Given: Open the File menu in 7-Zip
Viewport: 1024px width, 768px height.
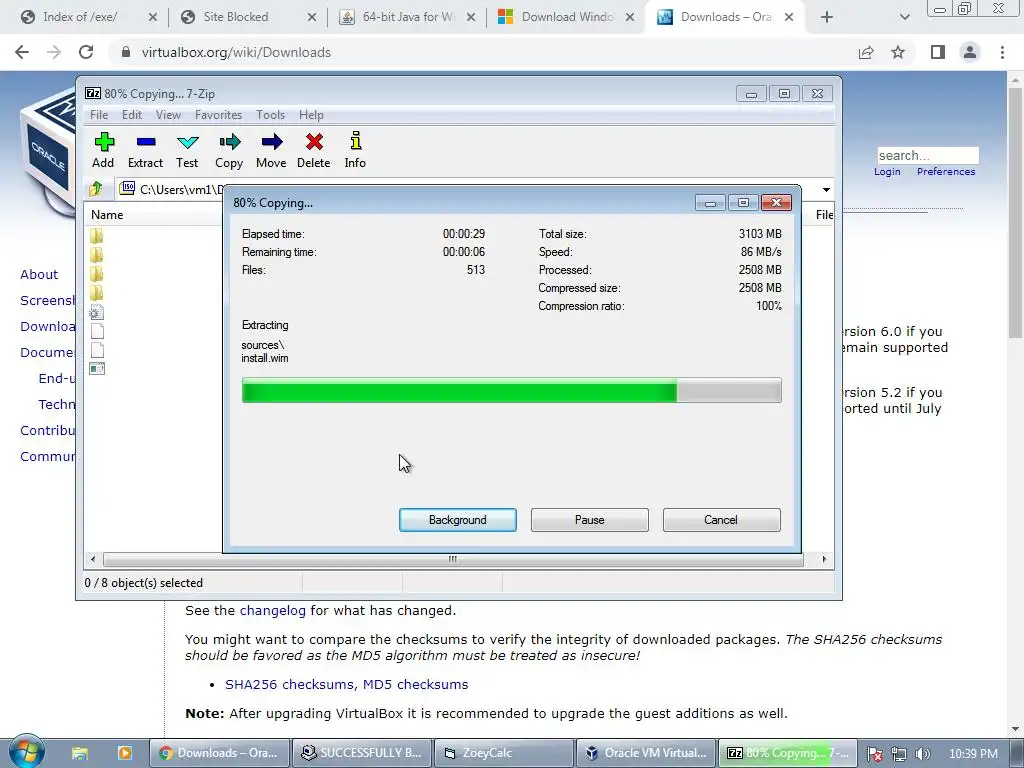Looking at the screenshot, I should click(x=99, y=115).
